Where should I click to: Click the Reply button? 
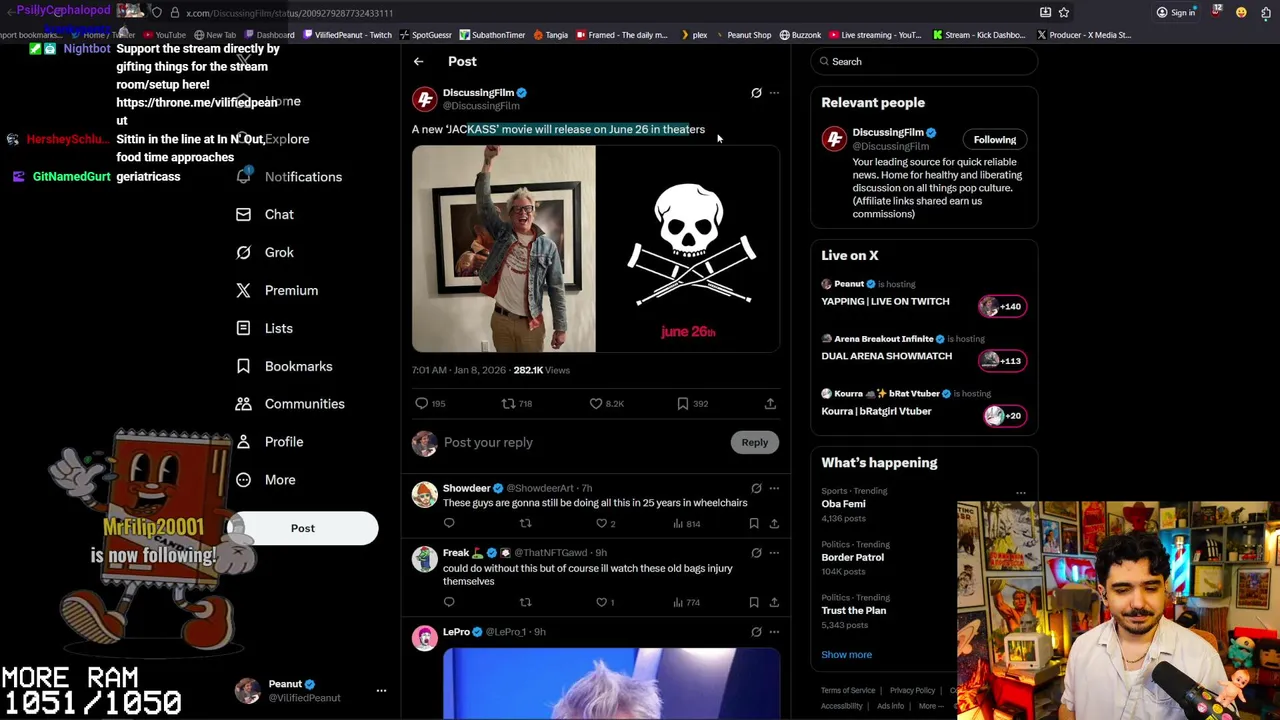(x=755, y=443)
